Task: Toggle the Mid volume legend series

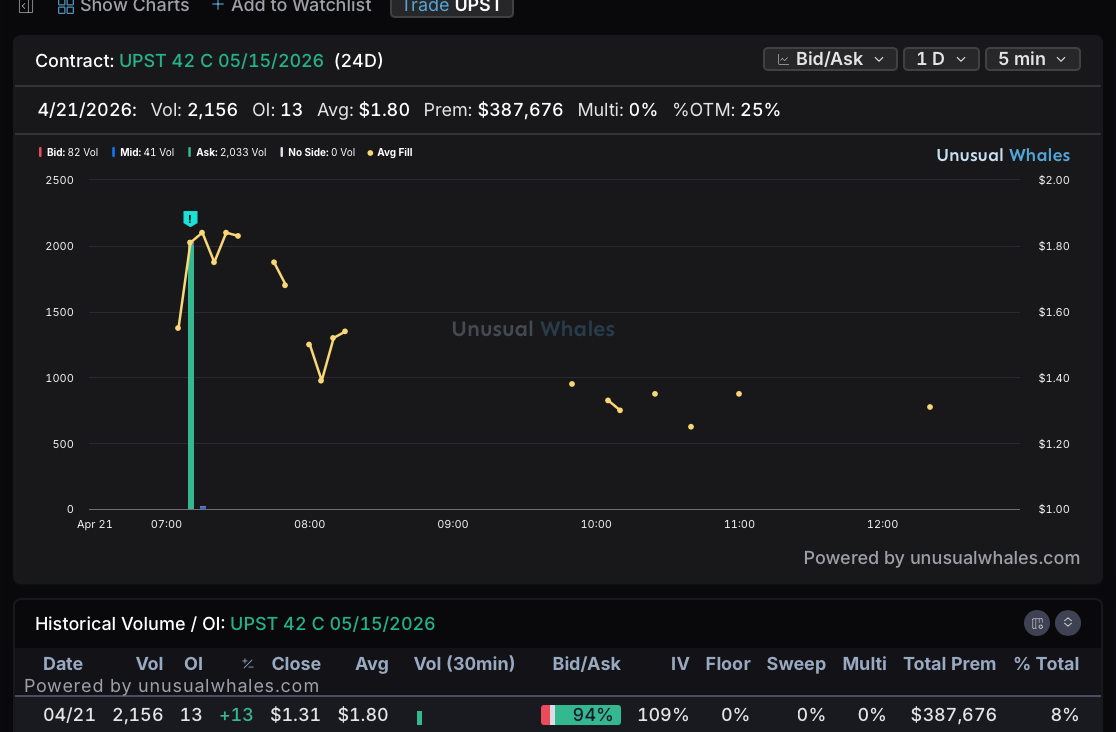Action: 143,152
